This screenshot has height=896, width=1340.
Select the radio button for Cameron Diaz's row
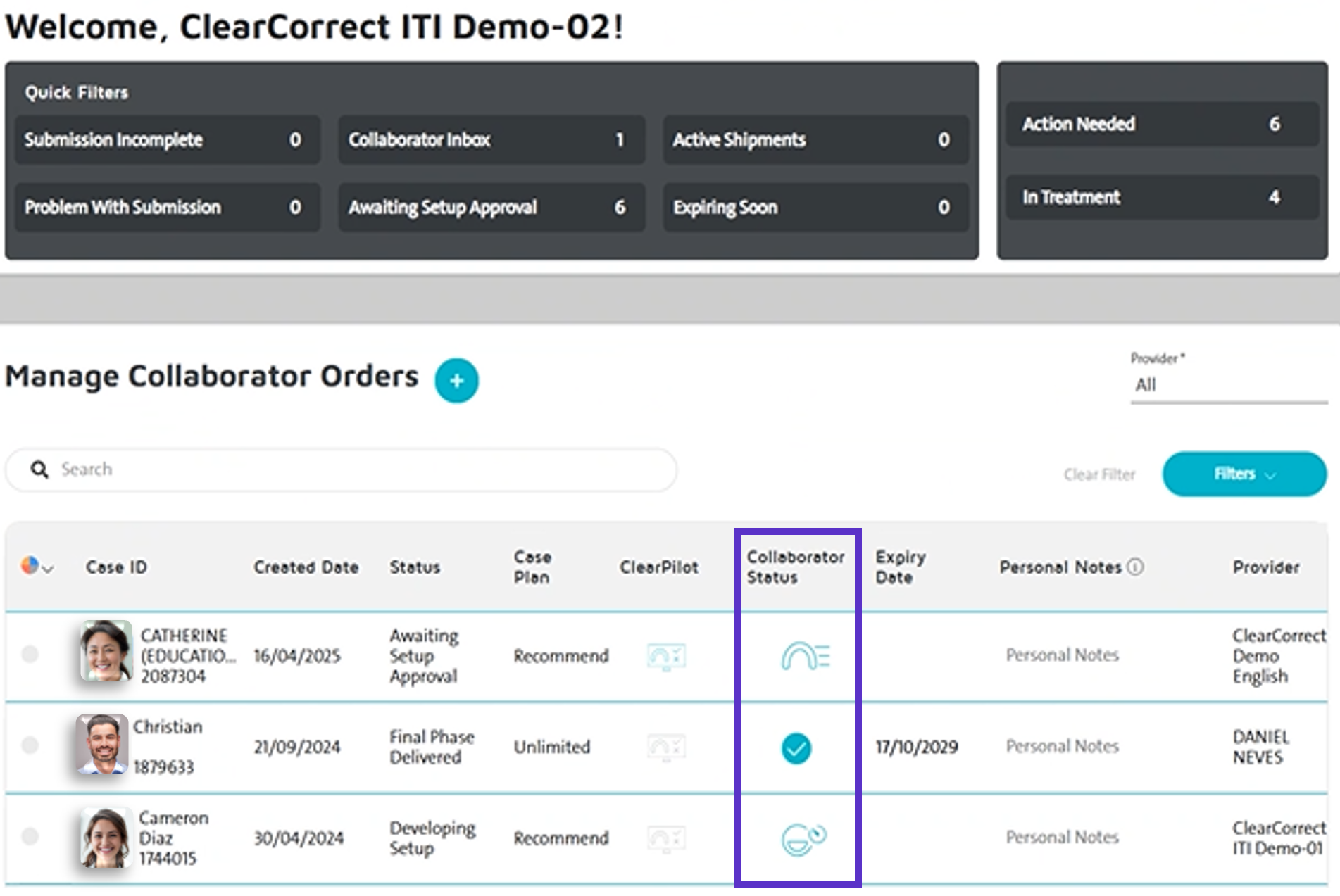click(x=30, y=836)
